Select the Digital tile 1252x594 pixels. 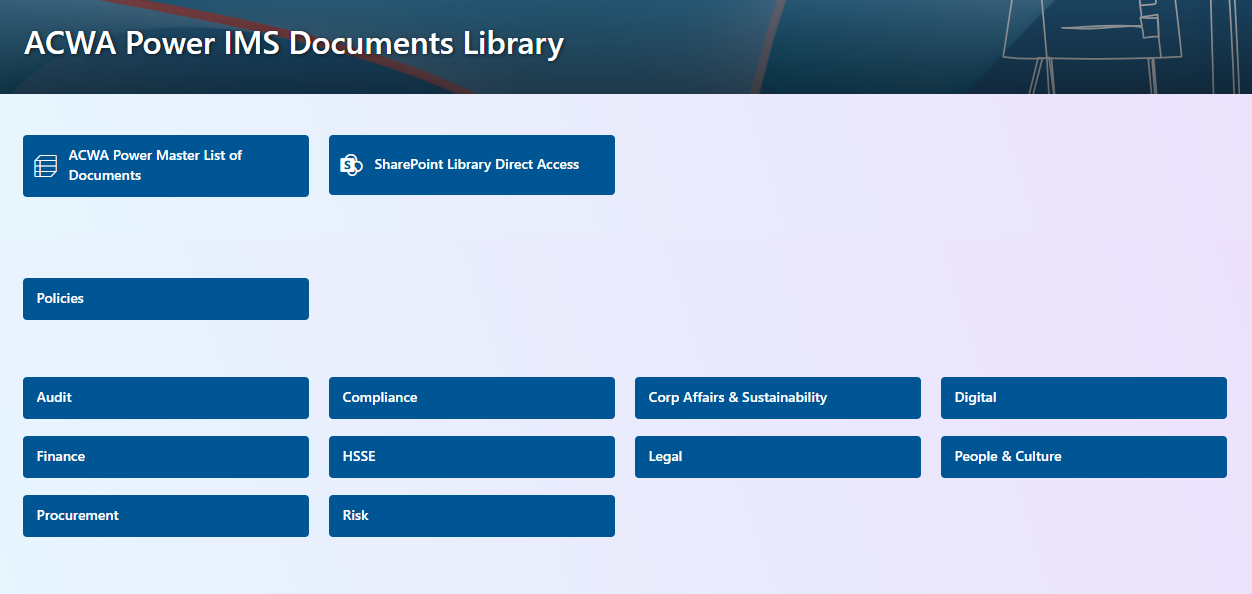click(x=1083, y=397)
